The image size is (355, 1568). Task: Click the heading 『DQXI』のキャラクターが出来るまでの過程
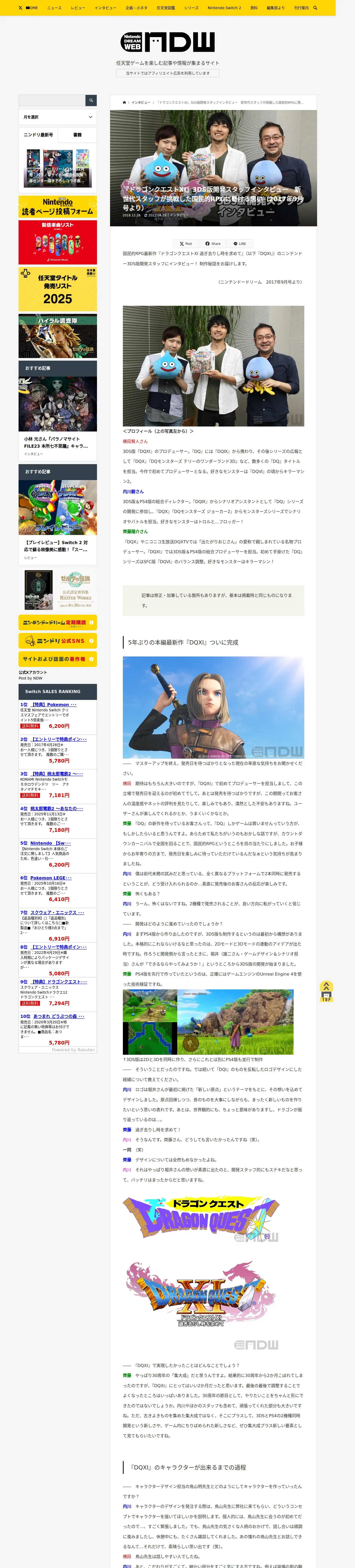coord(187,1468)
